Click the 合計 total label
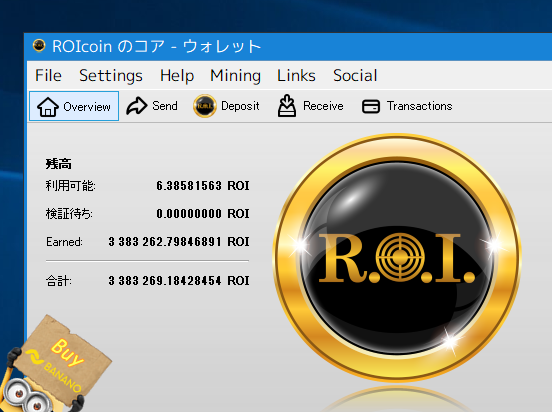This screenshot has width=552, height=412. point(59,281)
